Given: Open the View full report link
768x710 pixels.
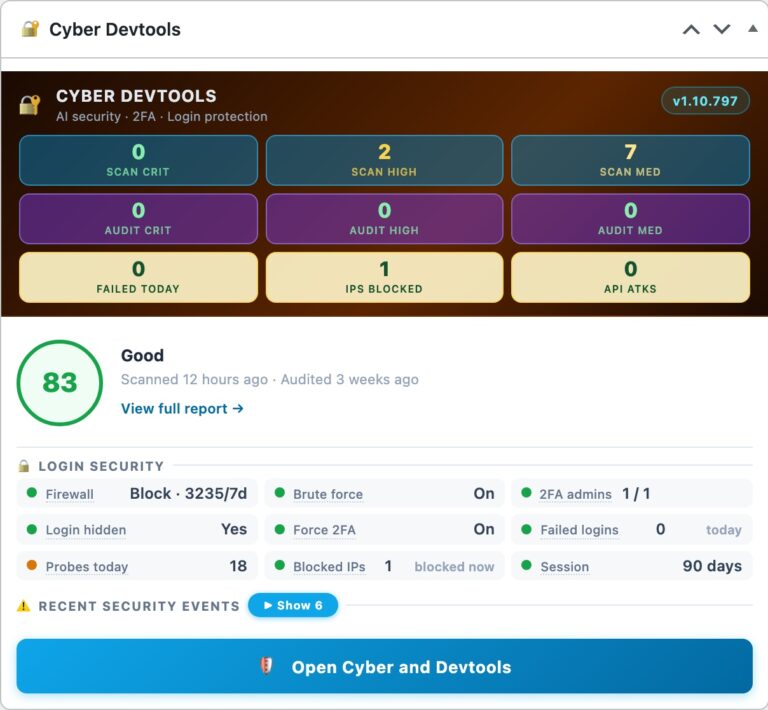Looking at the screenshot, I should (x=182, y=408).
